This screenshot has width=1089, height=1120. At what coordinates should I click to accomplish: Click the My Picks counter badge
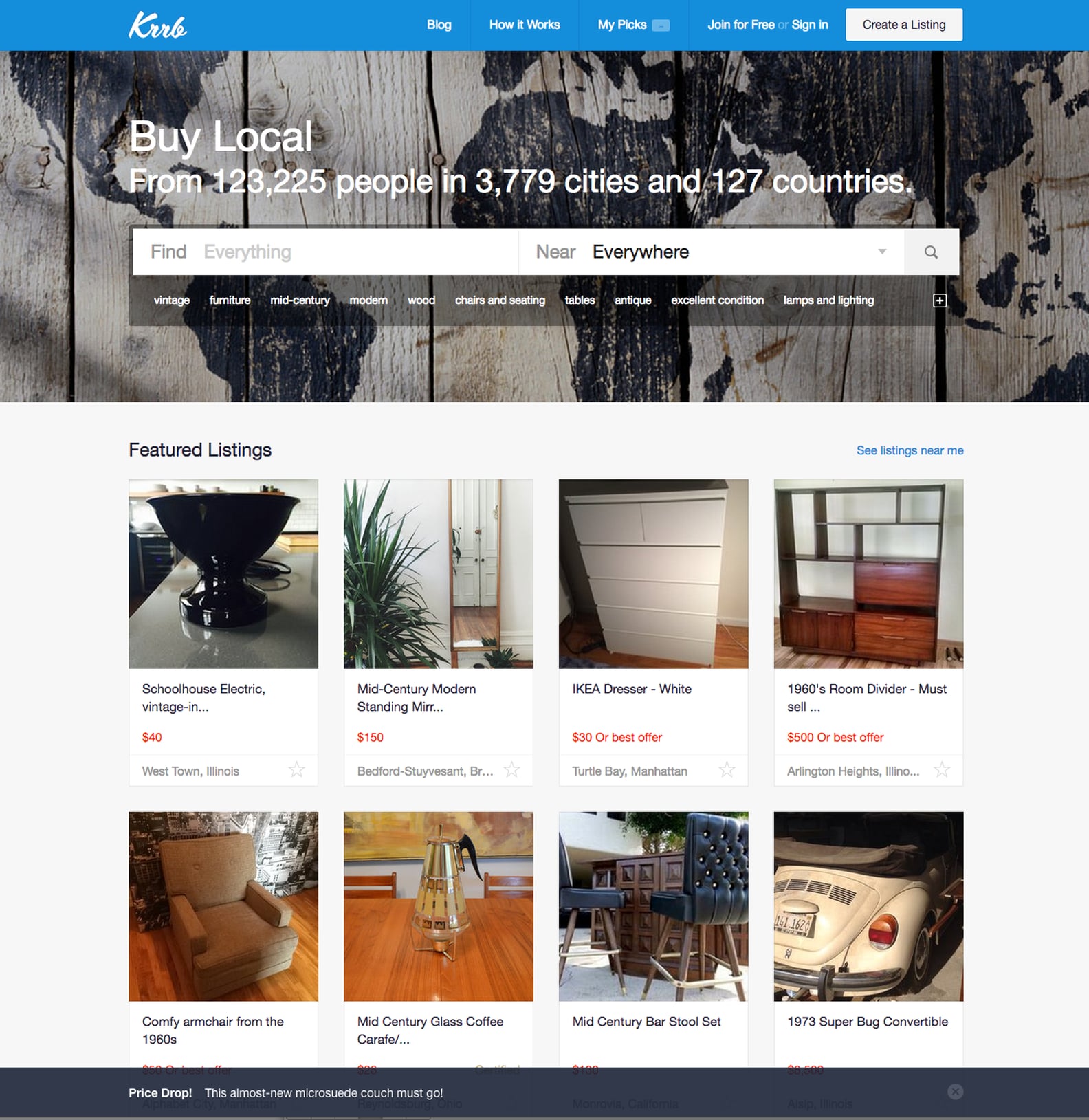[x=661, y=25]
